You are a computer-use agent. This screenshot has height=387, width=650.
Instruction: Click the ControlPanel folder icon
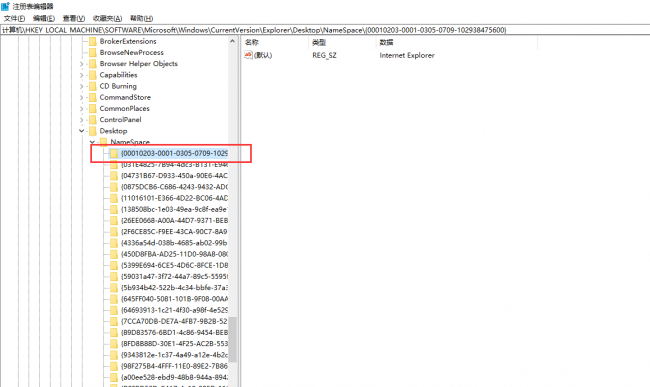tap(93, 119)
